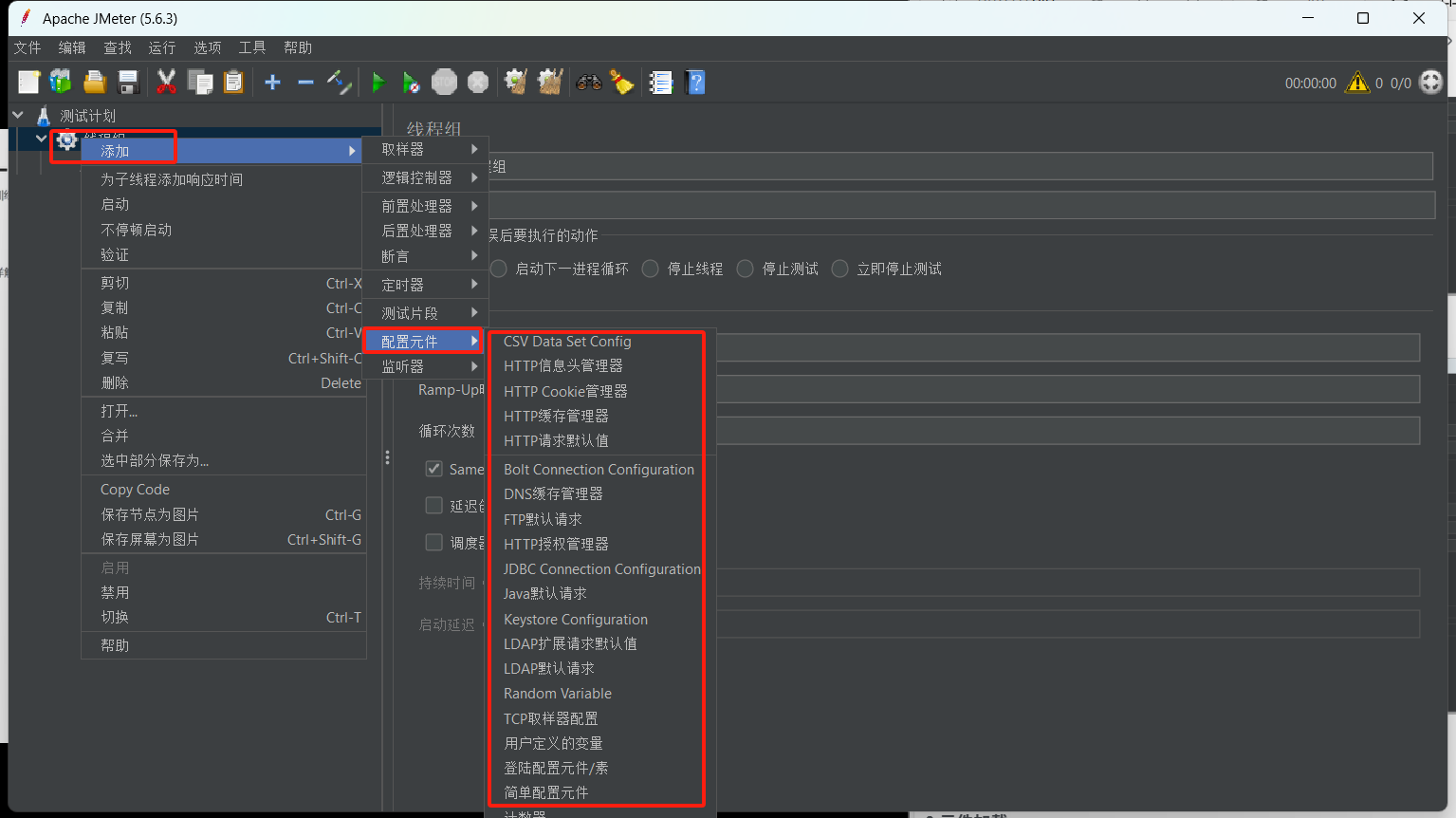Open the 编辑 menu
The width and height of the screenshot is (1456, 818).
click(x=72, y=47)
